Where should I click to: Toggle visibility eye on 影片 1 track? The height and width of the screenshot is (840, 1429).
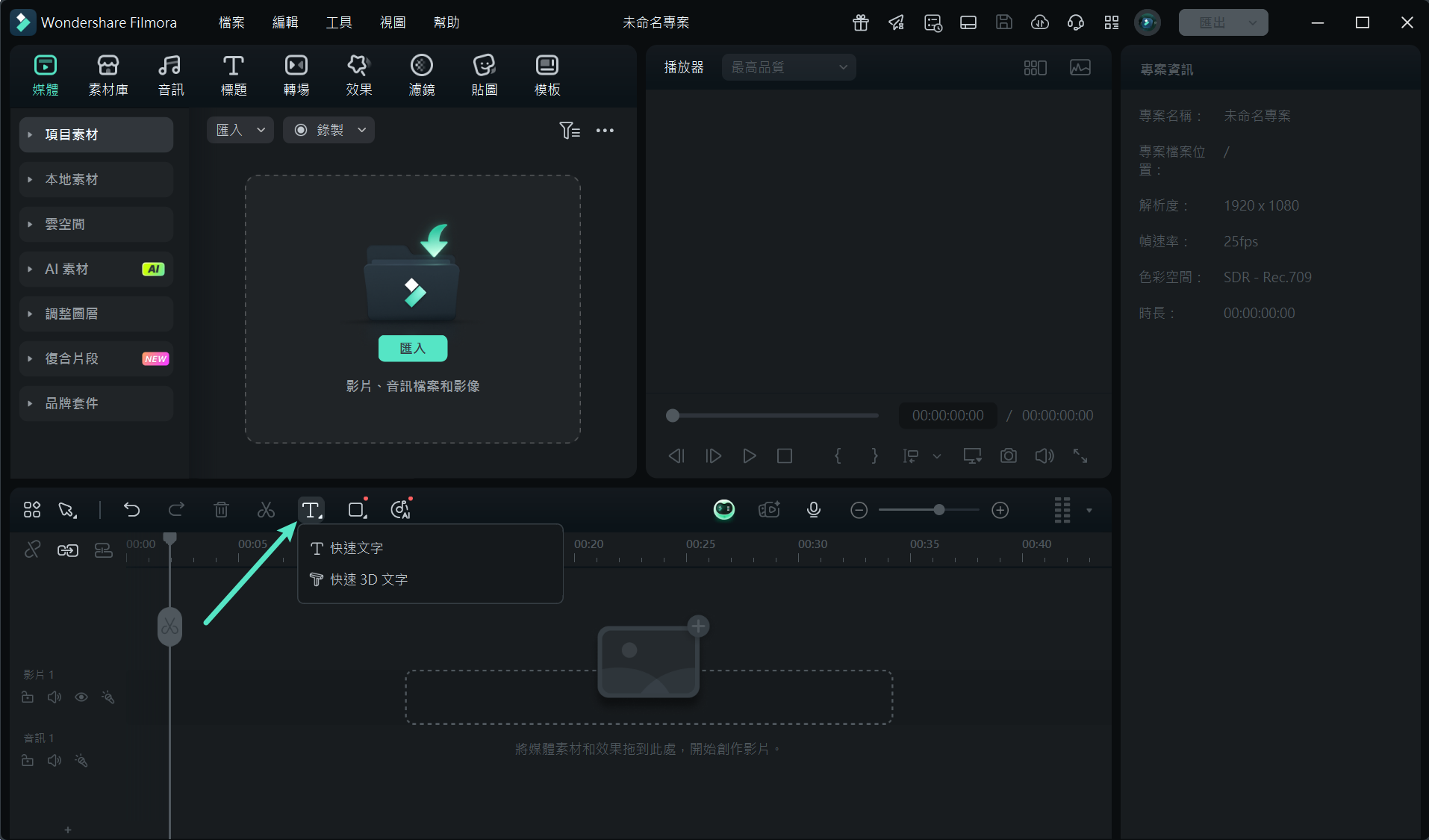tap(81, 697)
